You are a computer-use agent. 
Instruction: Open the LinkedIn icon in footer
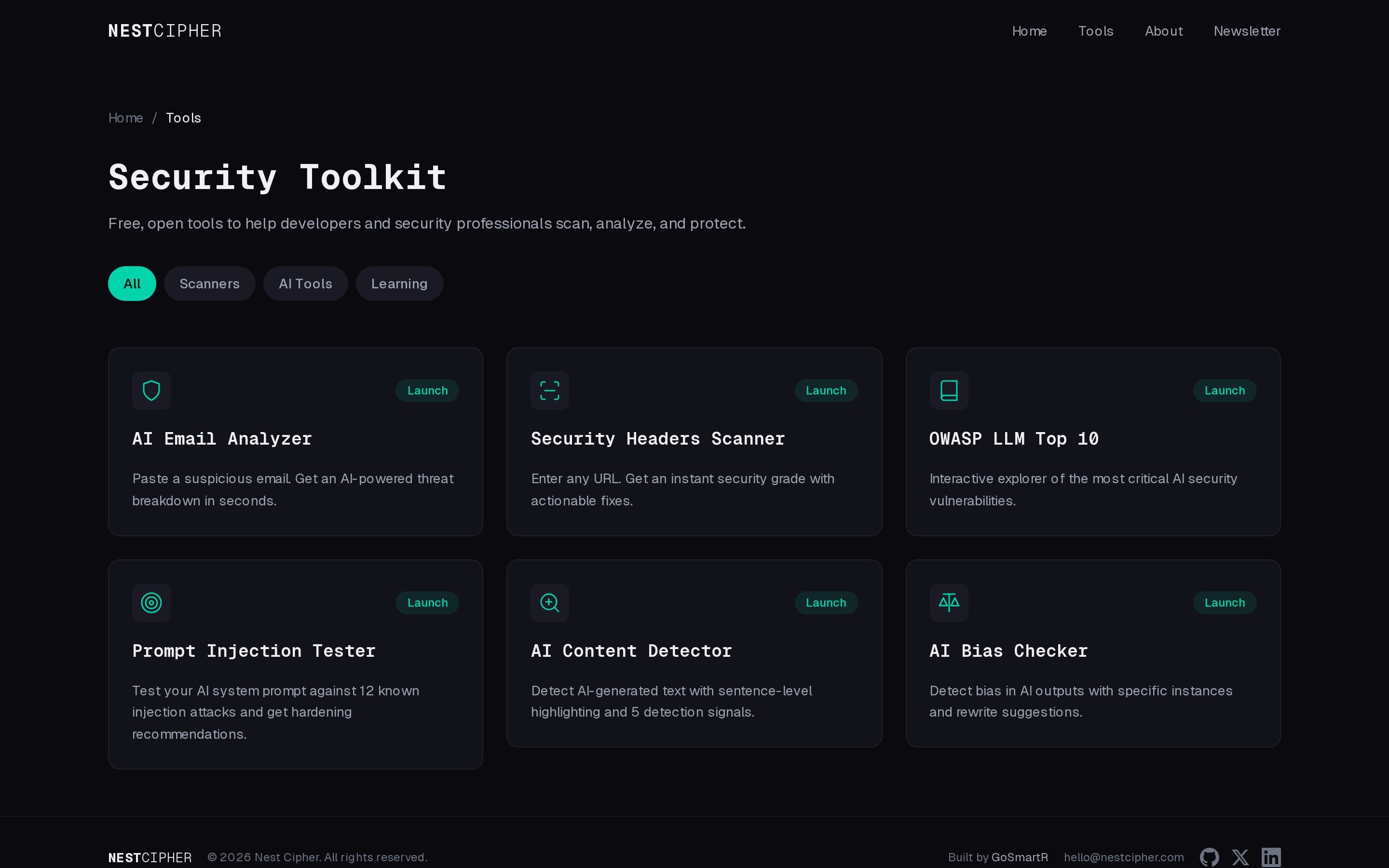point(1271,857)
